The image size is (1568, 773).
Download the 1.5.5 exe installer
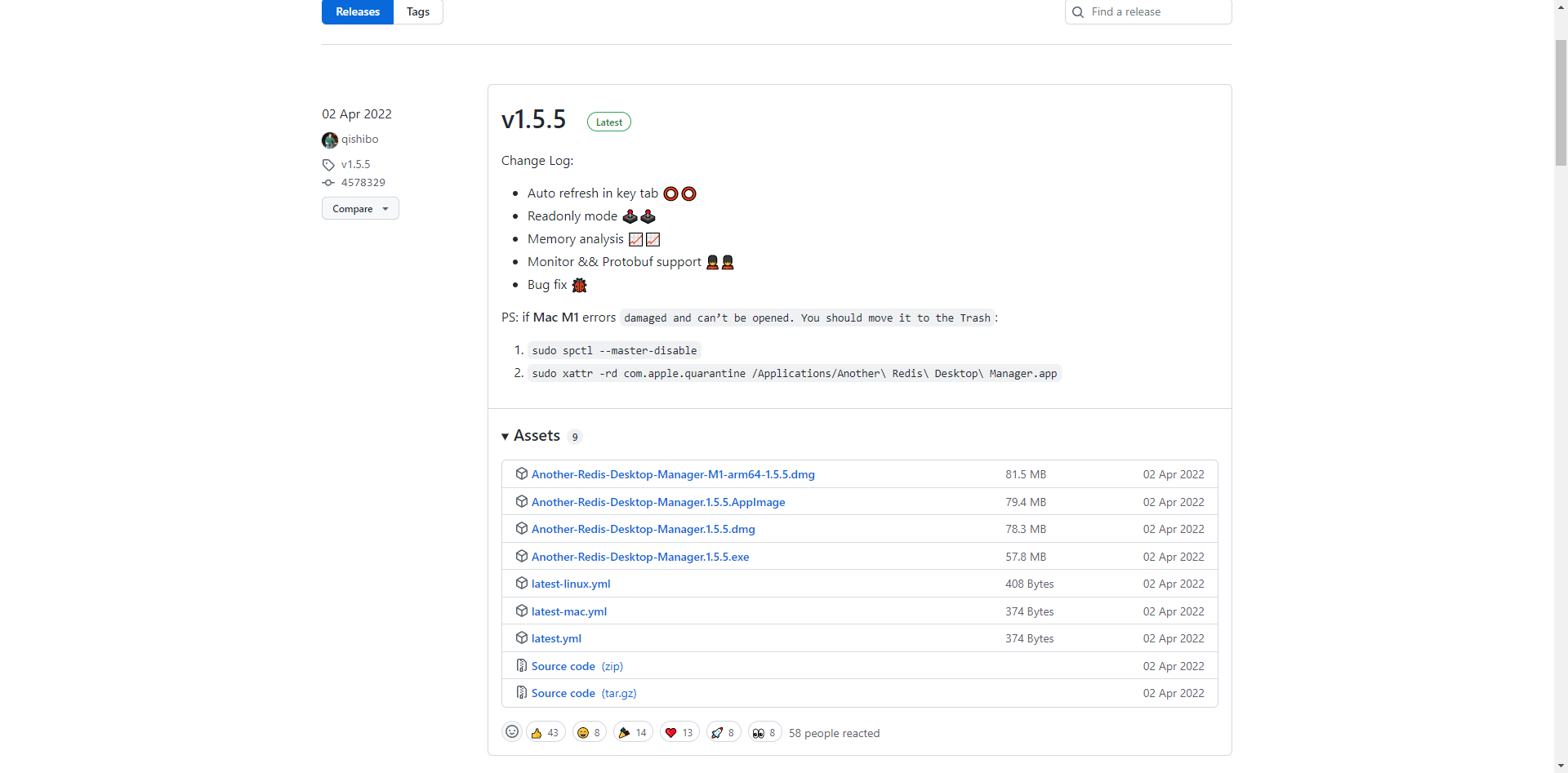pos(640,557)
